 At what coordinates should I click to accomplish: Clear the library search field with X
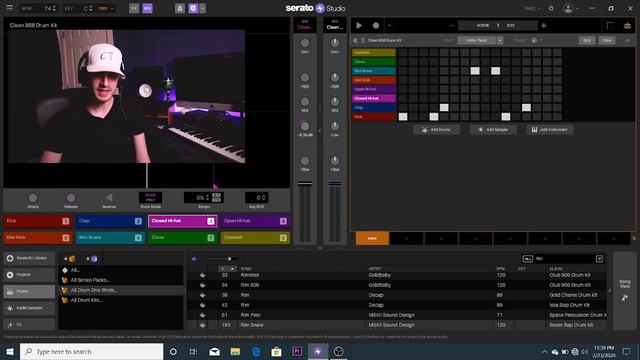(599, 259)
